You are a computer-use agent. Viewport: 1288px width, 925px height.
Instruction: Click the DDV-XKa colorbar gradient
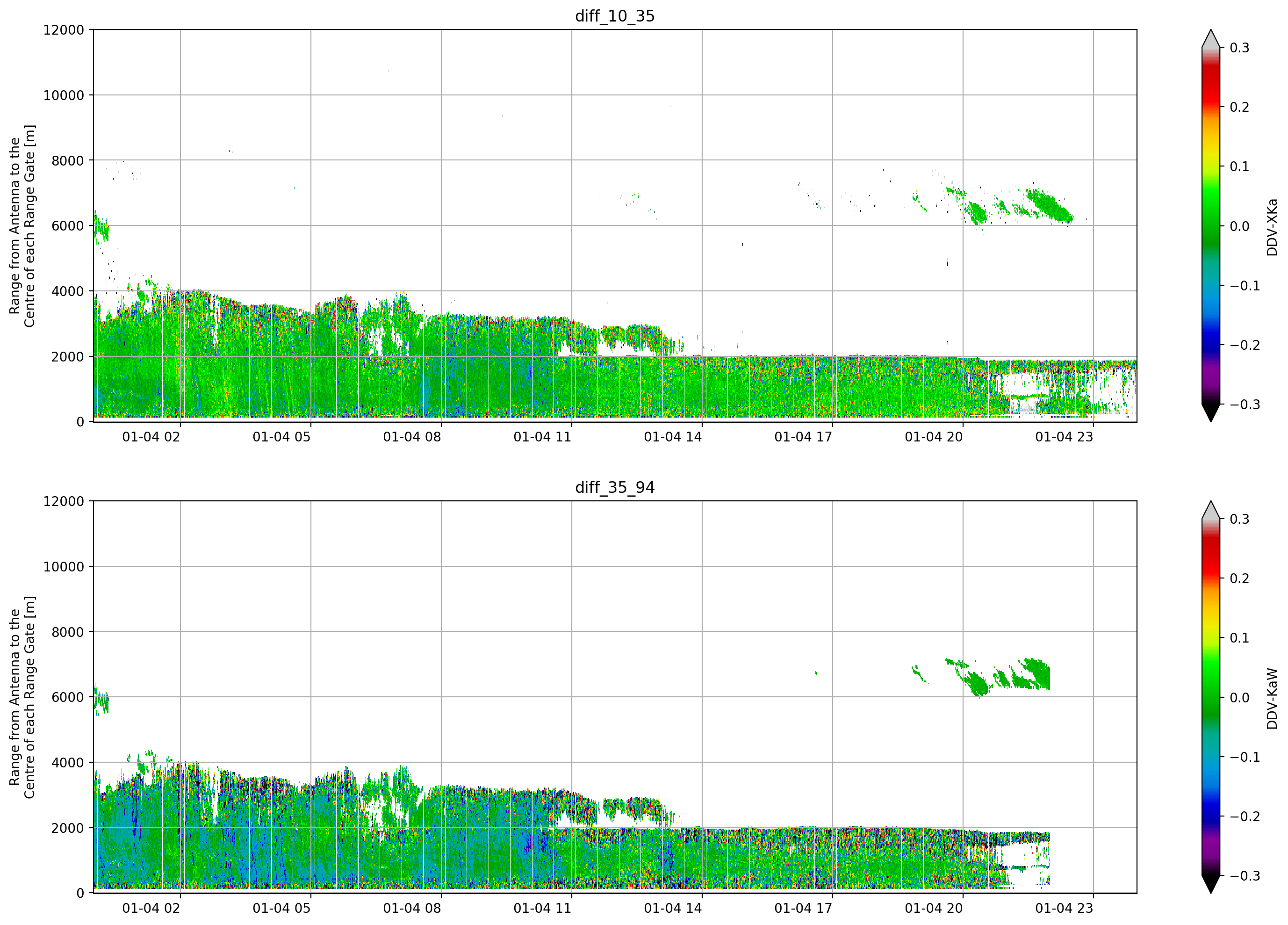[1211, 226]
